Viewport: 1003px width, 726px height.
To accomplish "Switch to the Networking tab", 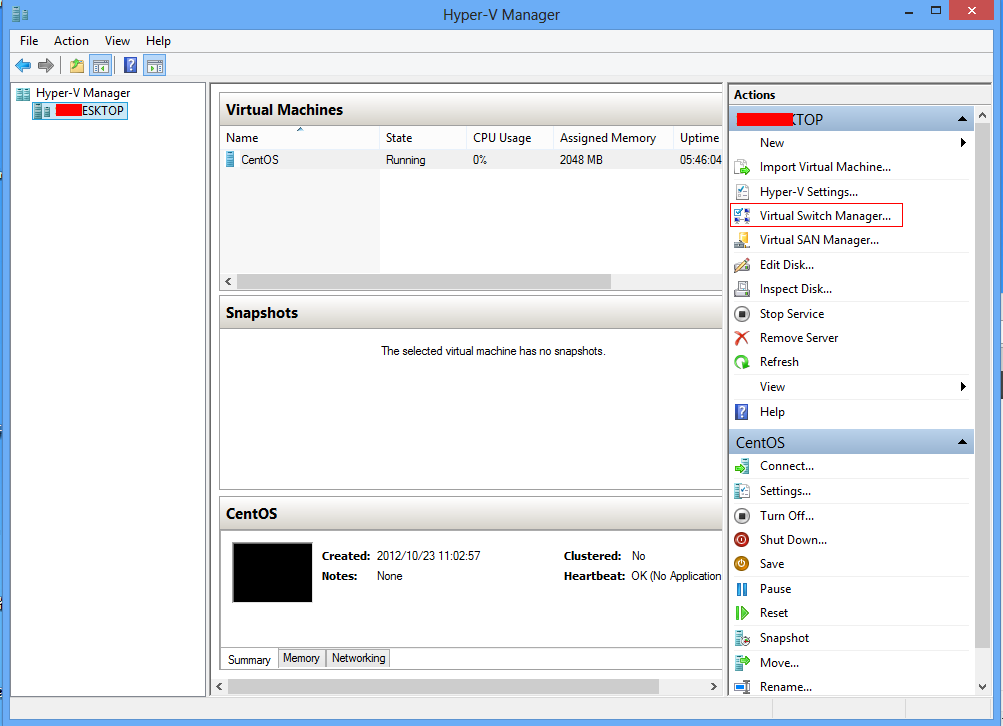I will click(358, 658).
